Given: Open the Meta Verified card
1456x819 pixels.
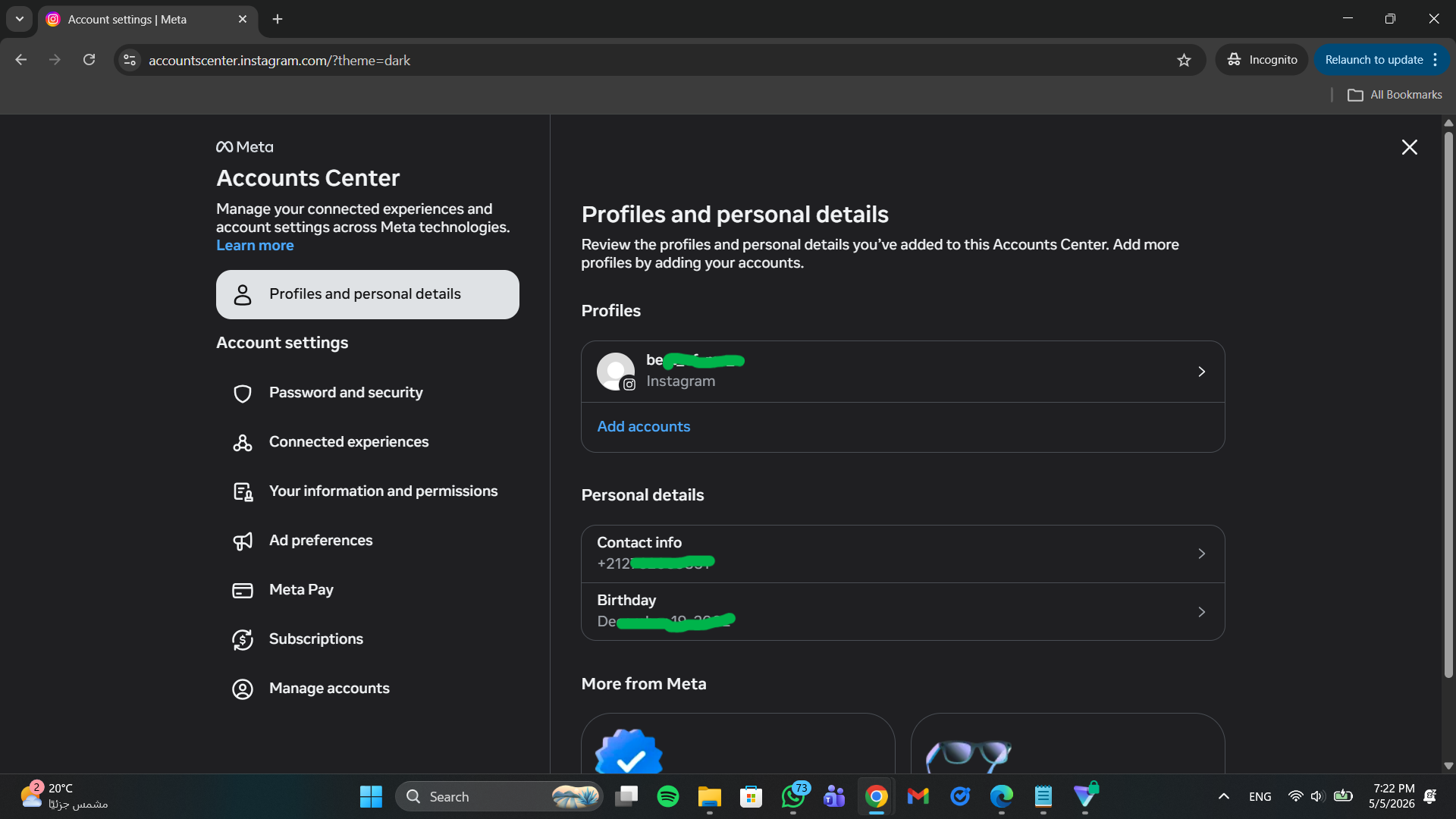Looking at the screenshot, I should point(738,743).
